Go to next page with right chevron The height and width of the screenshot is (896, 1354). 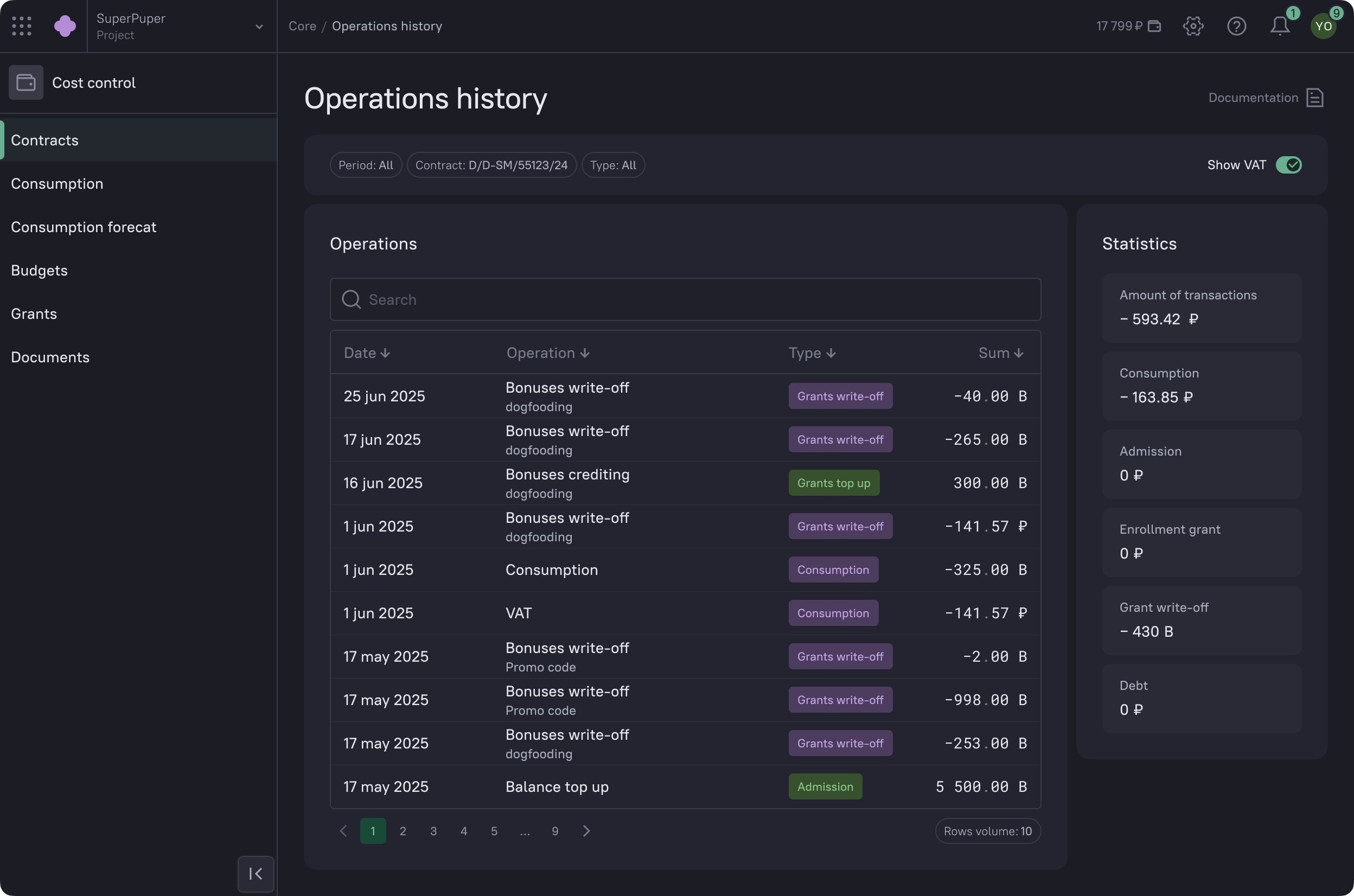click(586, 831)
